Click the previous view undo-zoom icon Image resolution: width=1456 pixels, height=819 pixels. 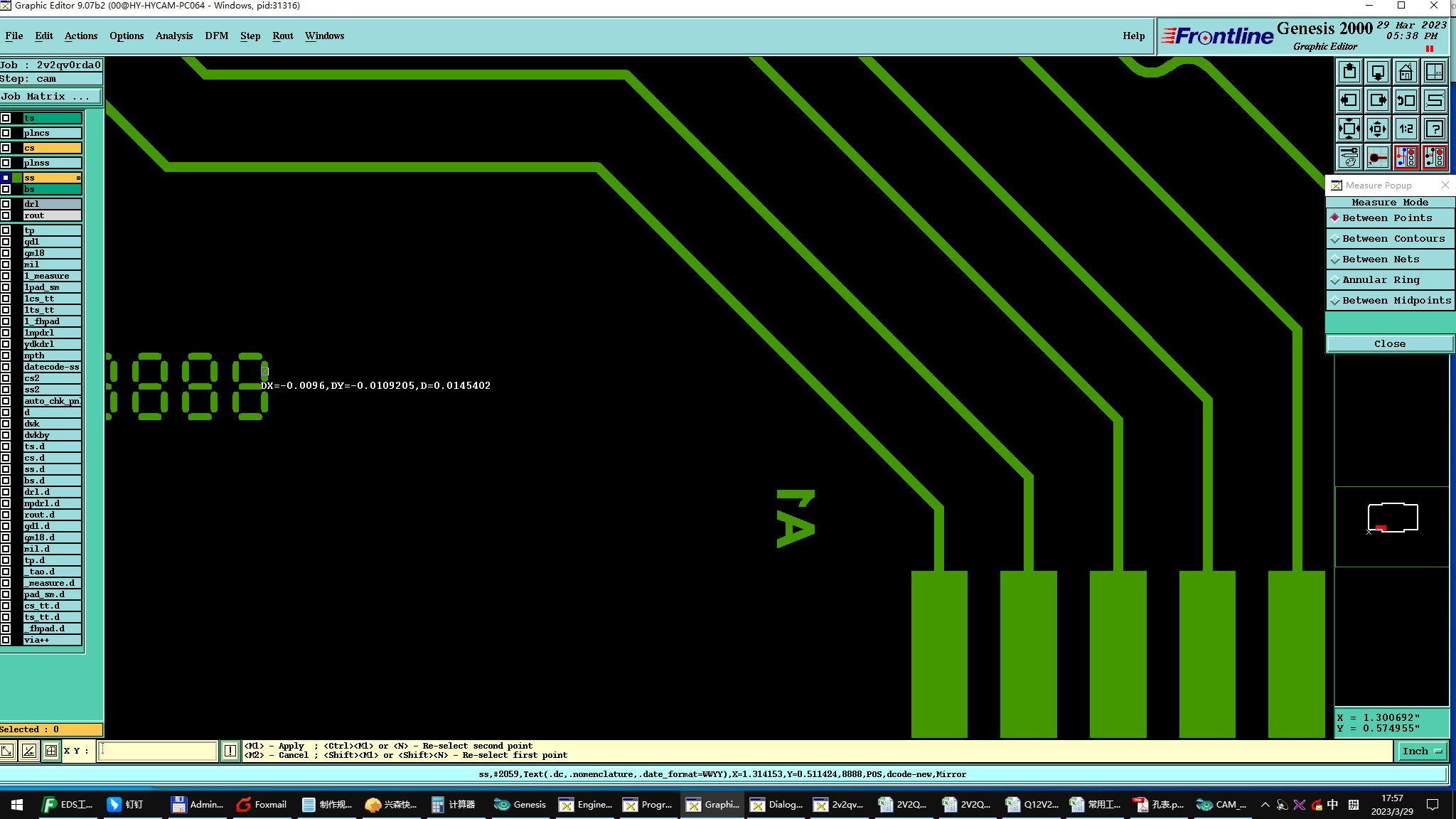tap(1406, 101)
